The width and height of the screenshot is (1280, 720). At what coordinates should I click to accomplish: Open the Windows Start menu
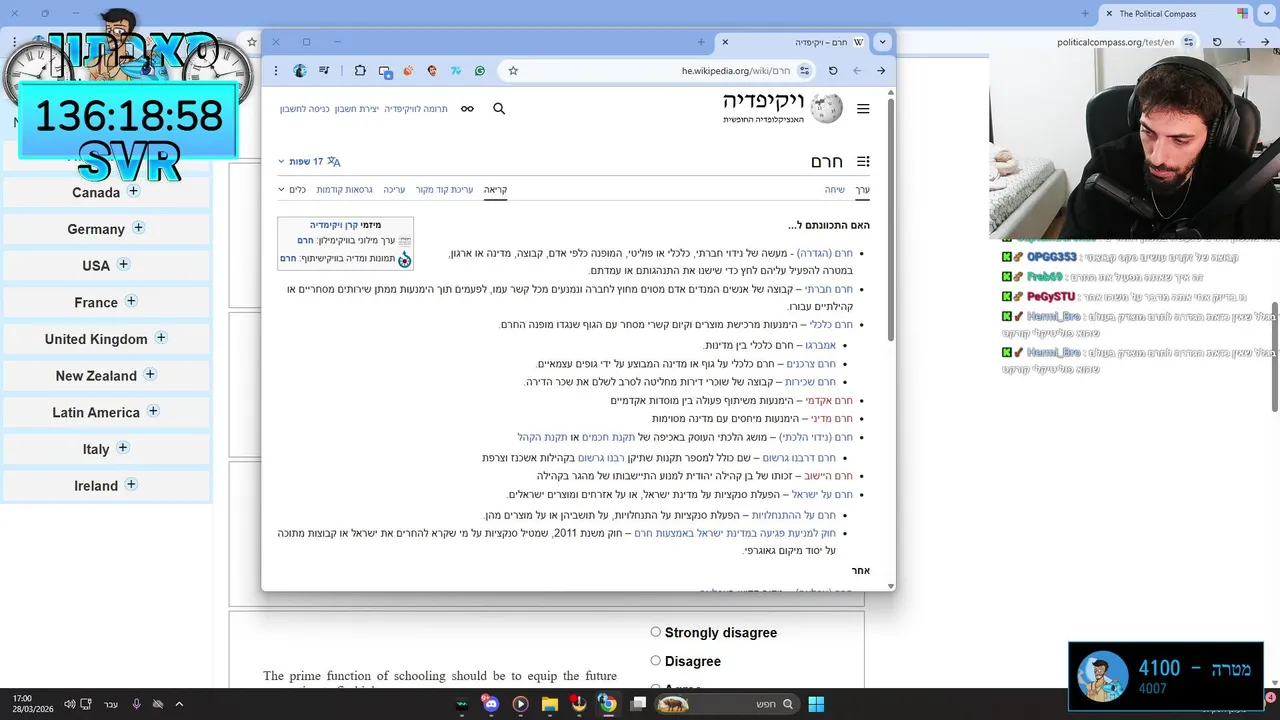(x=816, y=704)
